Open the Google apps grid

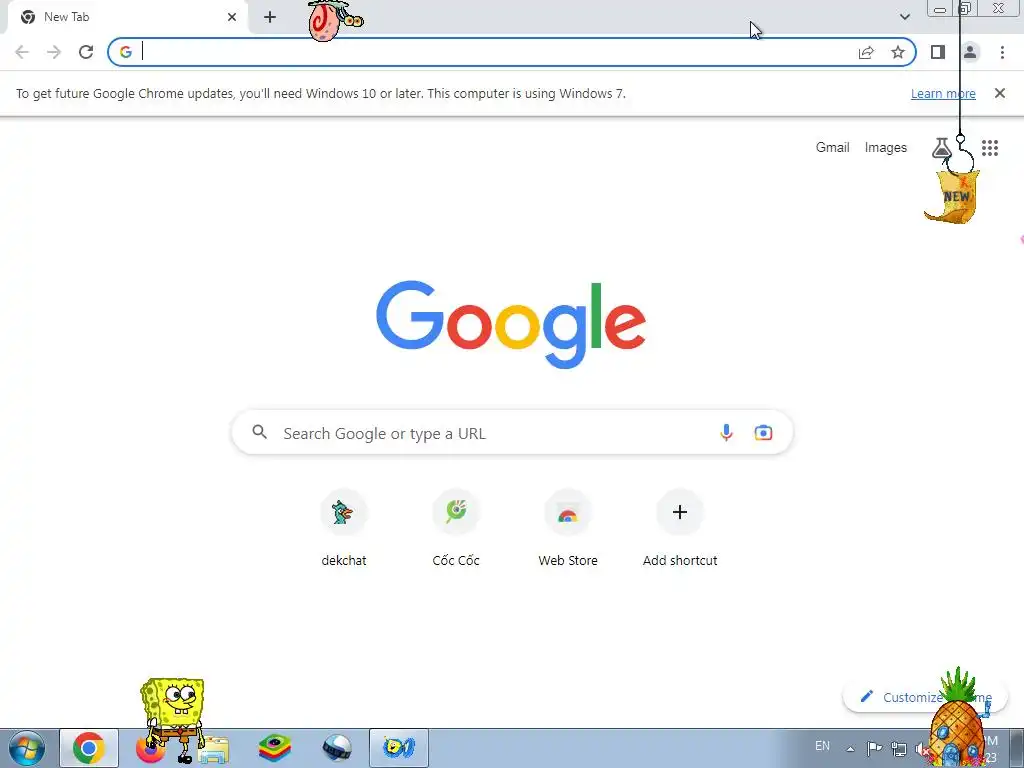tap(990, 148)
